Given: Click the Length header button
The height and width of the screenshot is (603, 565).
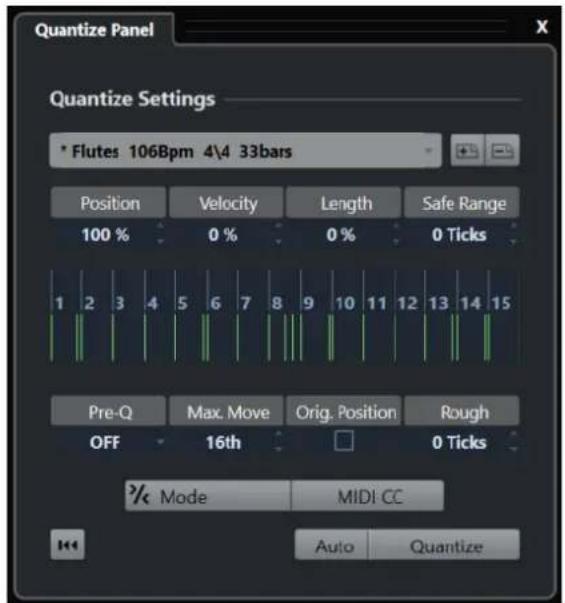Looking at the screenshot, I should tap(343, 203).
